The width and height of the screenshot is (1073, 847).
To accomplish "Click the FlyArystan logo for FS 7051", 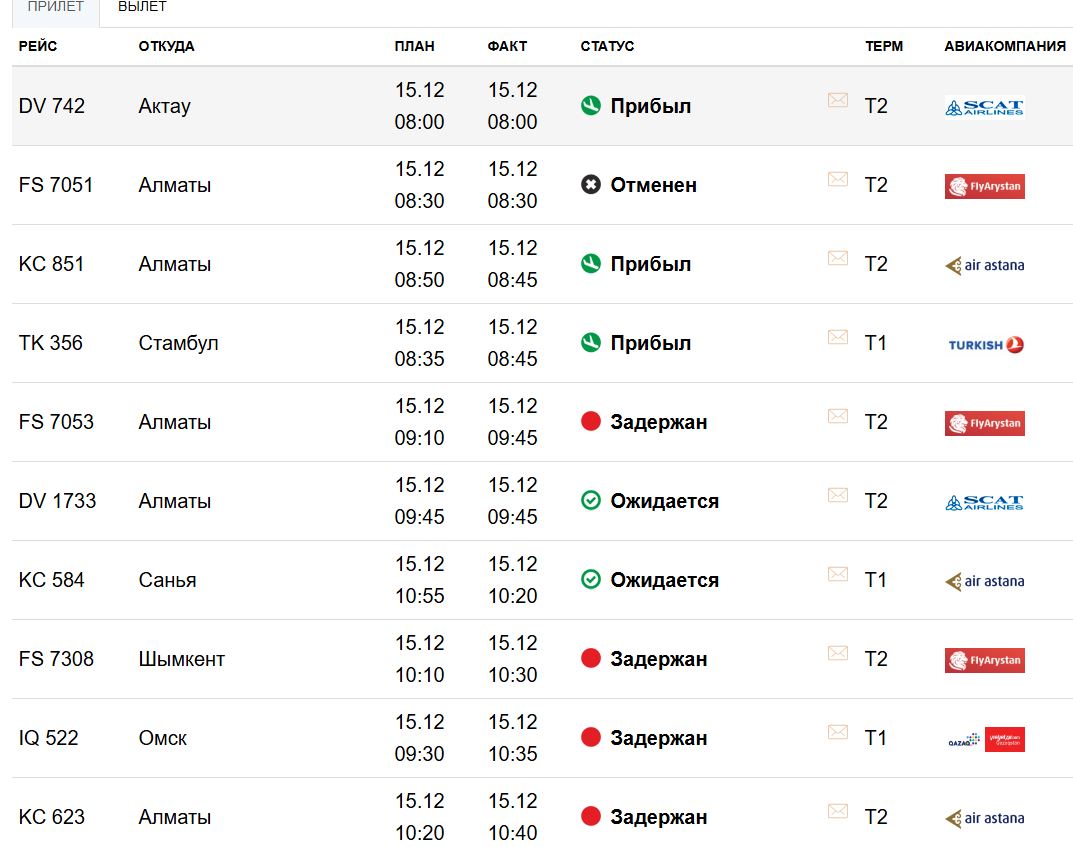I will pos(984,186).
